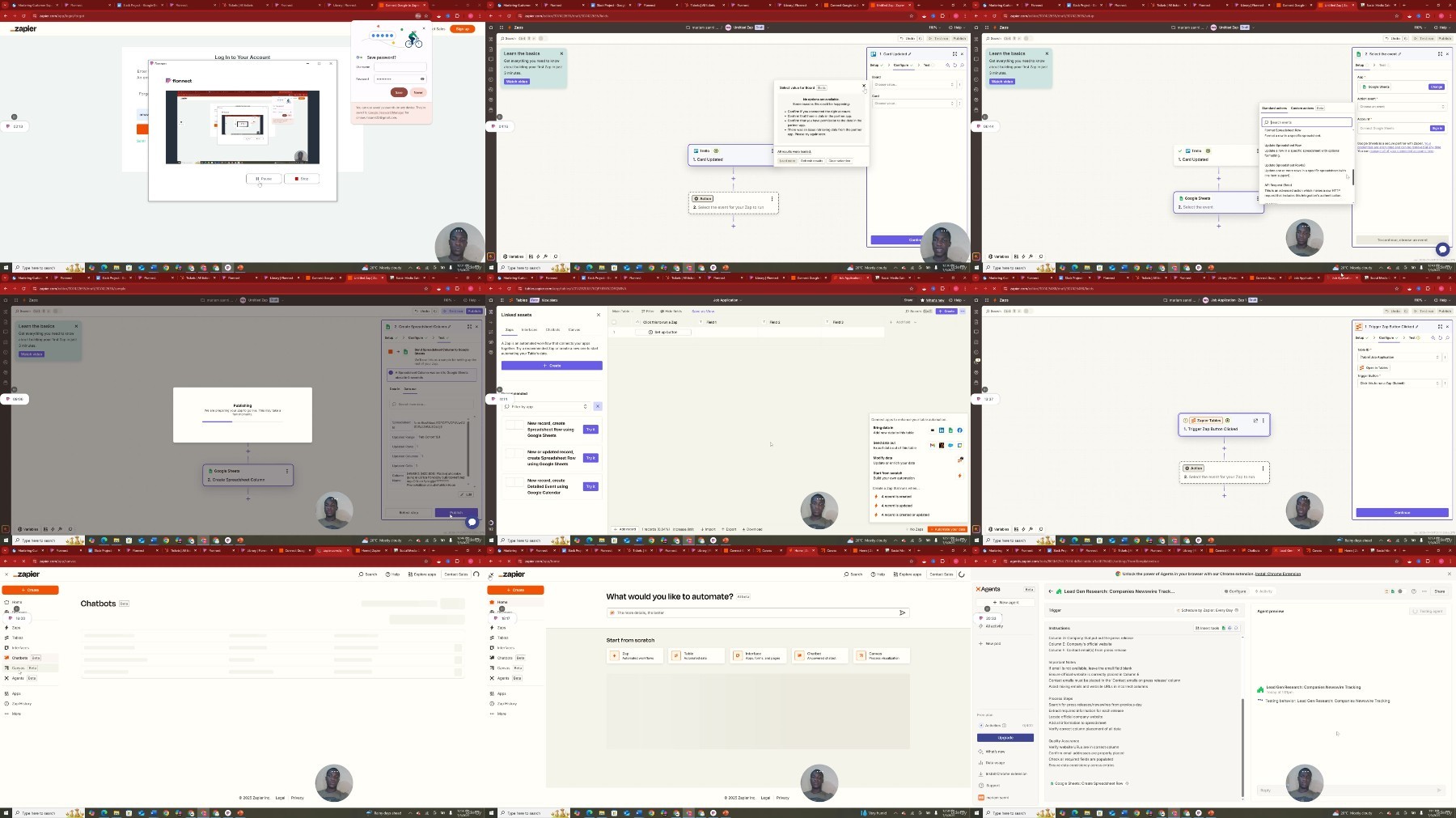Screen dimensions: 1456x818
Task: Click Continue in Trigger Zap Button Clicked panel
Action: click(x=1402, y=512)
